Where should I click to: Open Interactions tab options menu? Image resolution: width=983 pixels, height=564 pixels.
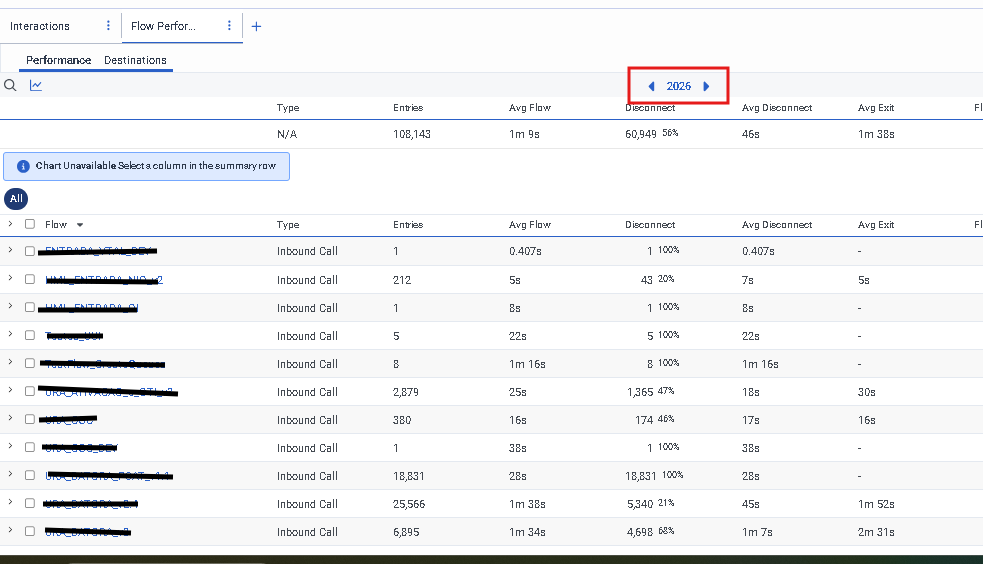pos(108,26)
